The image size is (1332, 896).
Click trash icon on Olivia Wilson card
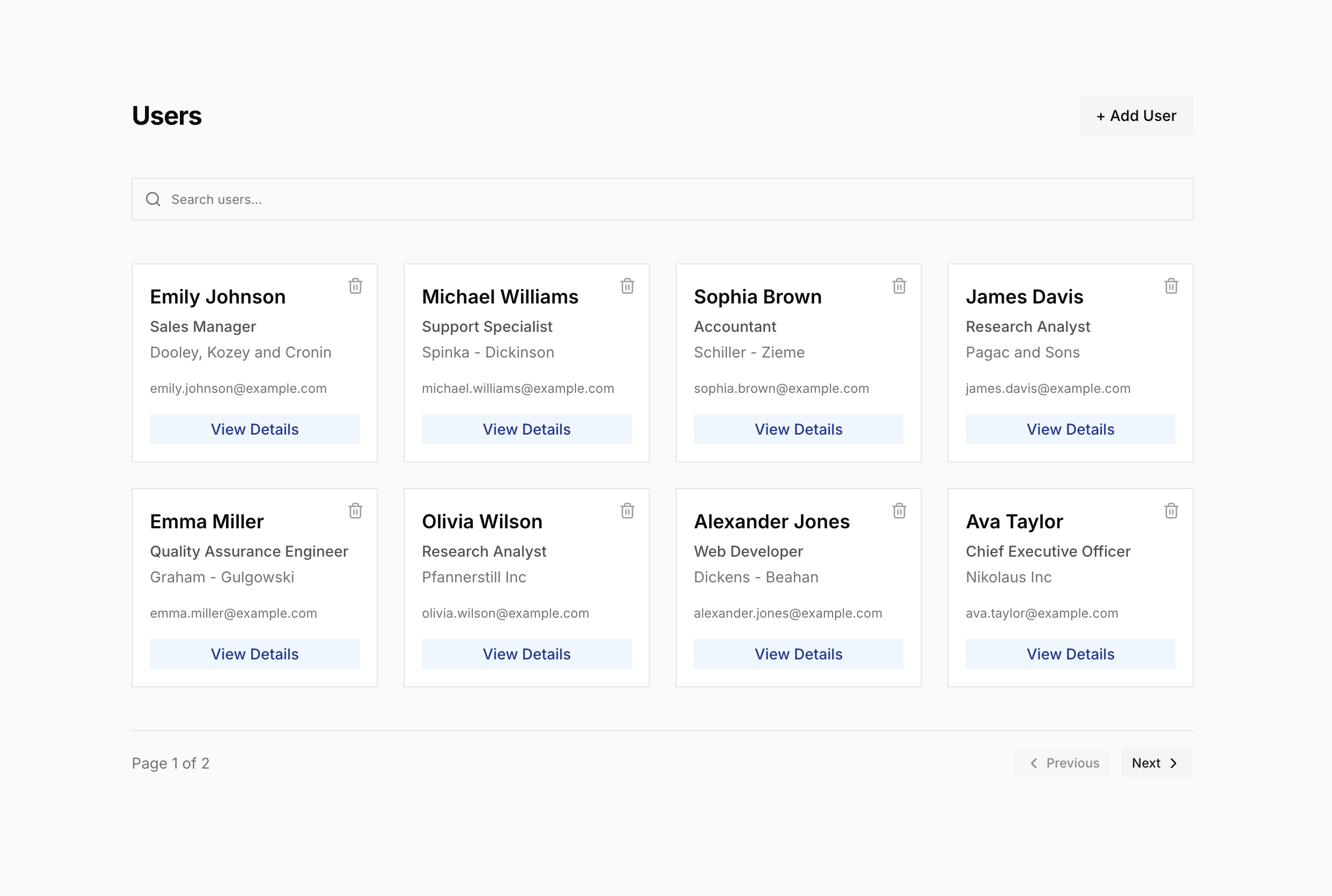click(627, 510)
